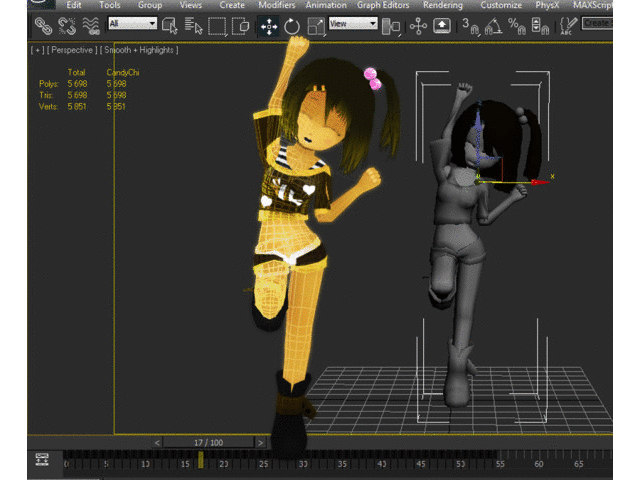Open the Tools menu
Viewport: 640px width, 480px height.
coord(109,5)
